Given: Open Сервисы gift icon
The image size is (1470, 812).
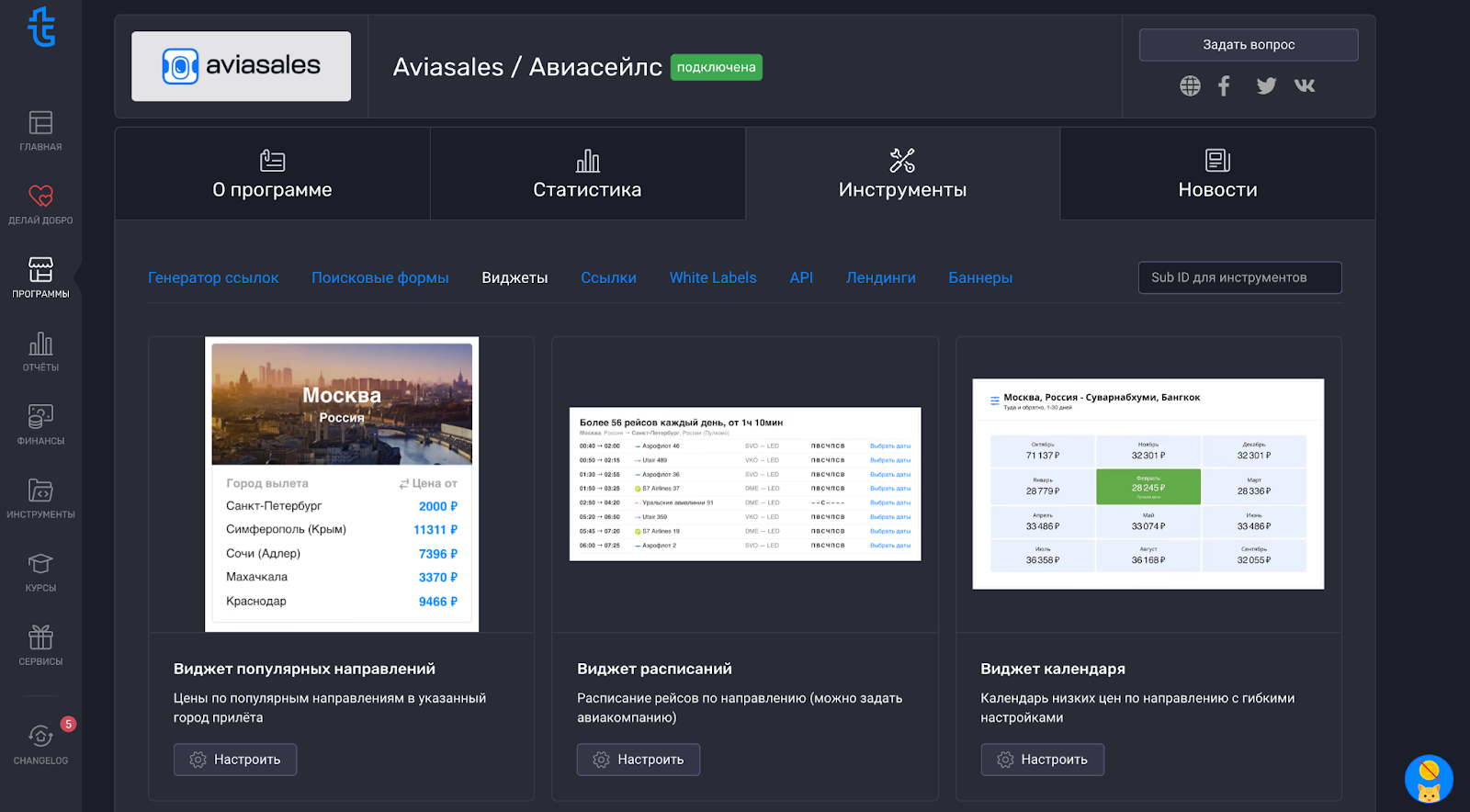Looking at the screenshot, I should pyautogui.click(x=40, y=645).
